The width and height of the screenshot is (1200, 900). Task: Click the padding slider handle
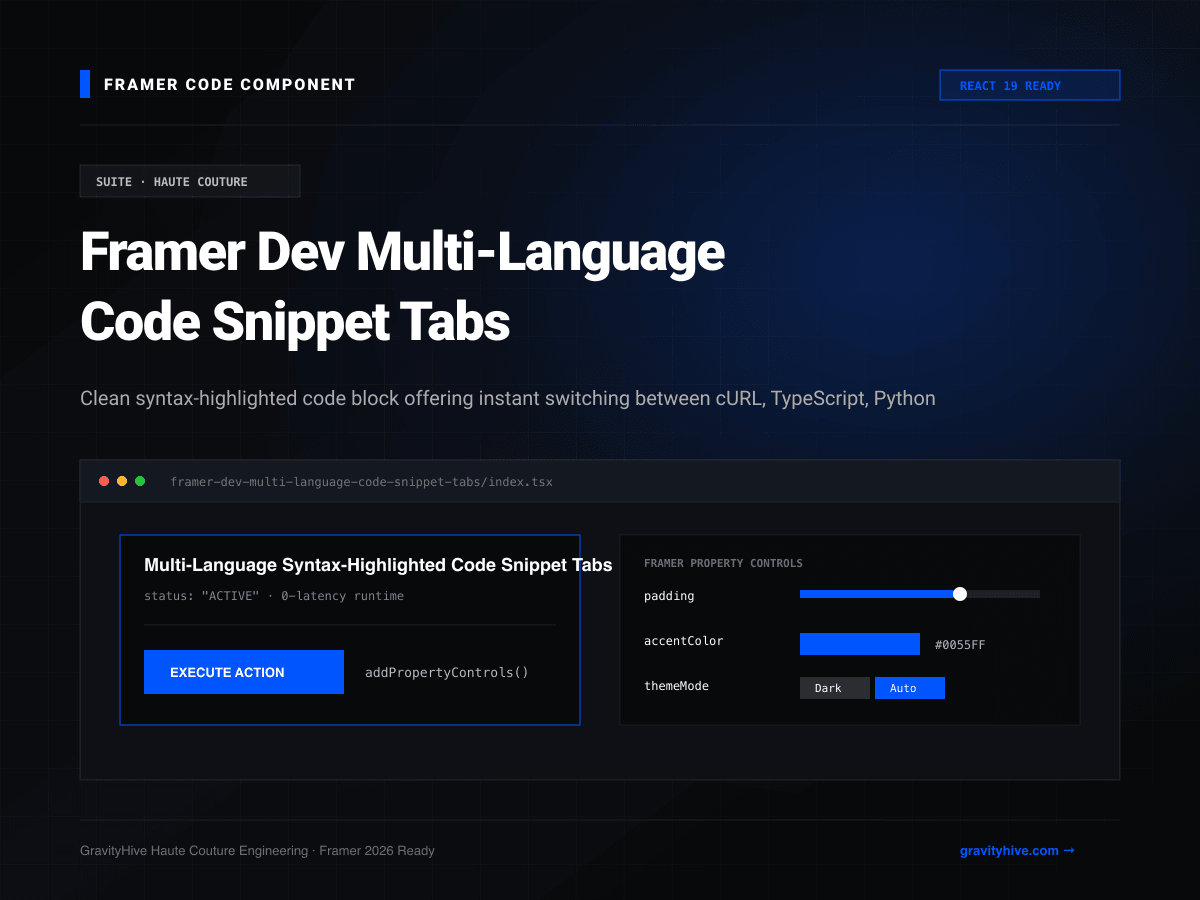960,594
